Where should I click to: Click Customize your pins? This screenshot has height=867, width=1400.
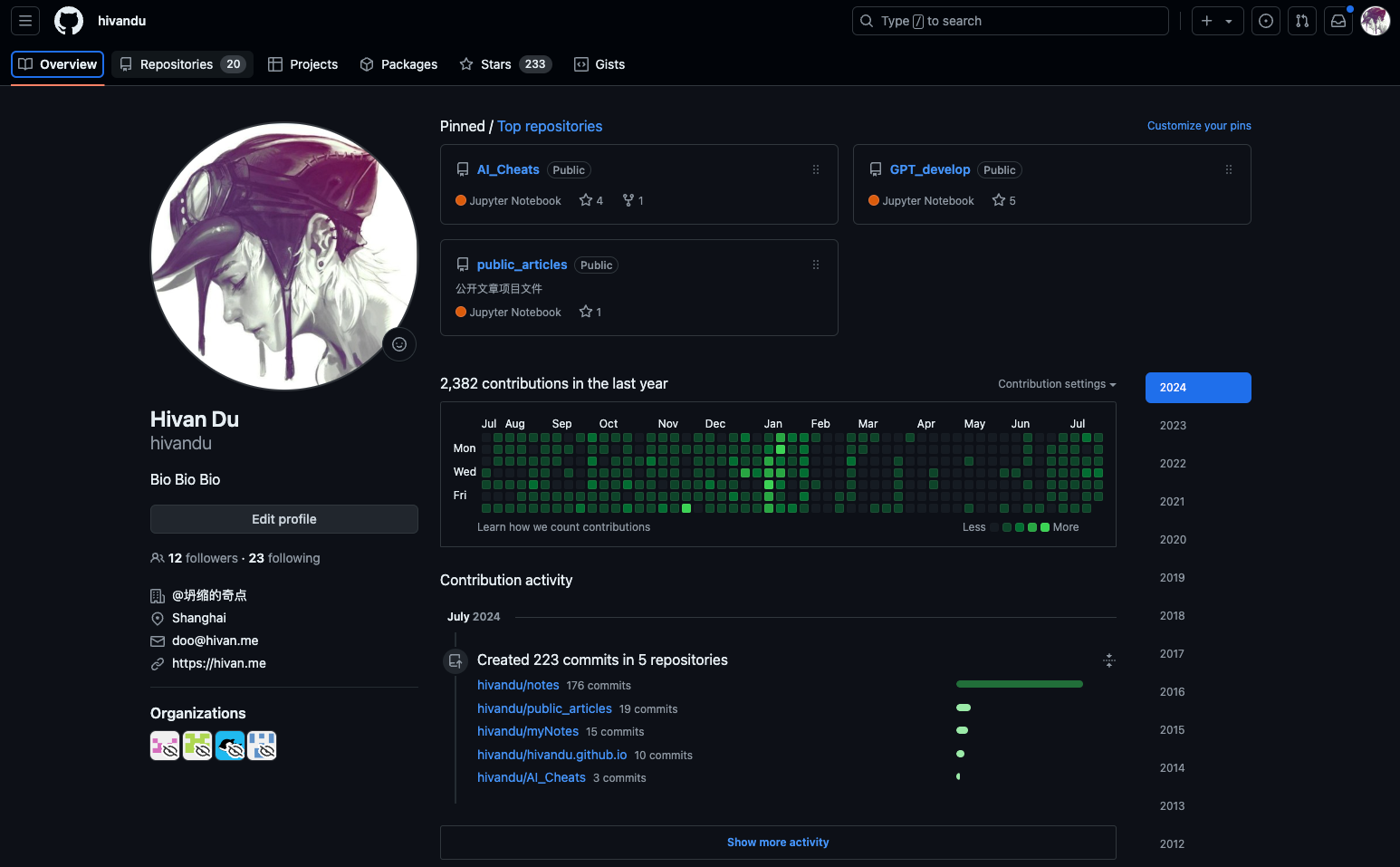[1199, 126]
